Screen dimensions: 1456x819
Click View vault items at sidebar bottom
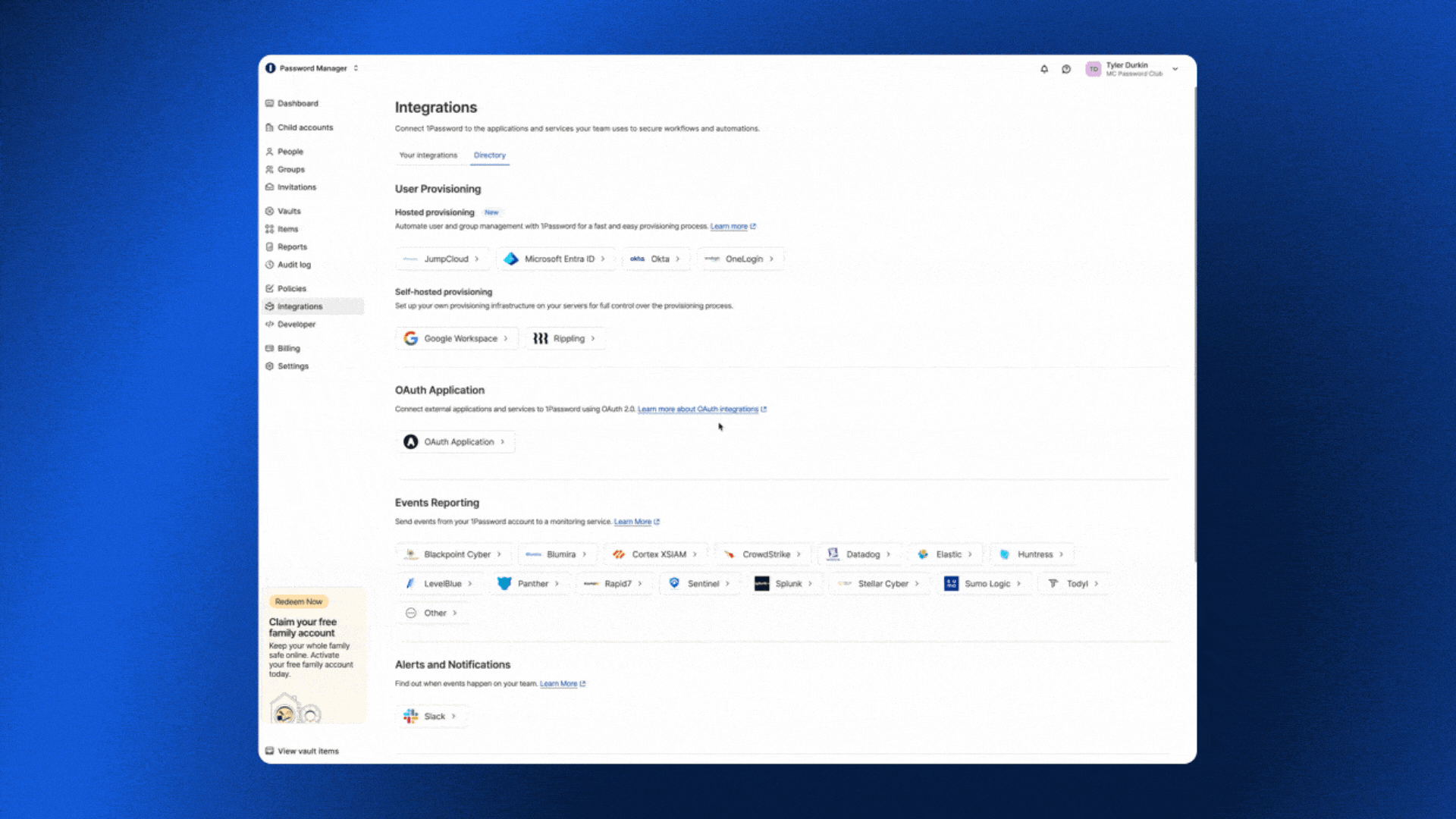(302, 751)
